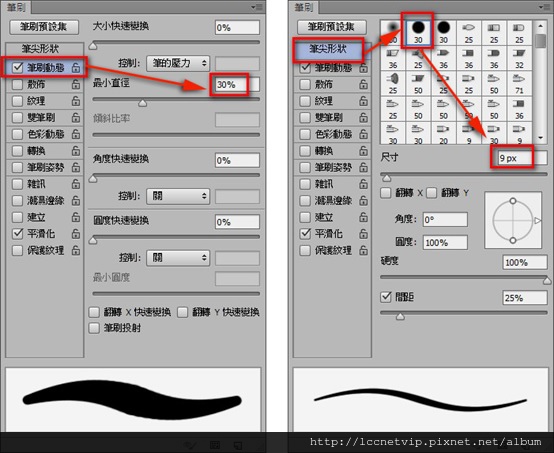The width and height of the screenshot is (554, 453).
Task: Click 圓度 100% input field
Action: [445, 243]
